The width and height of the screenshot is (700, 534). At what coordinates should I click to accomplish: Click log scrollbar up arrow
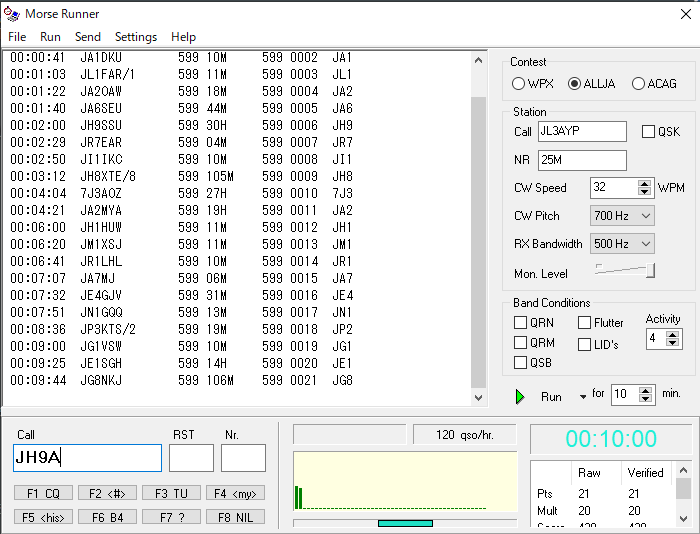pyautogui.click(x=479, y=60)
